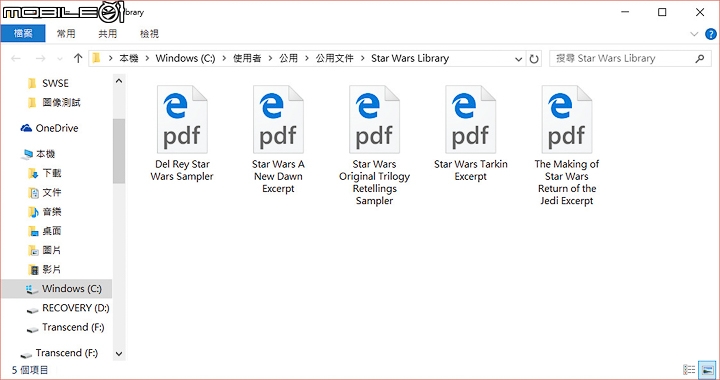This screenshot has width=720, height=380.
Task: Switch to large icons view in status bar
Action: pyautogui.click(x=707, y=369)
